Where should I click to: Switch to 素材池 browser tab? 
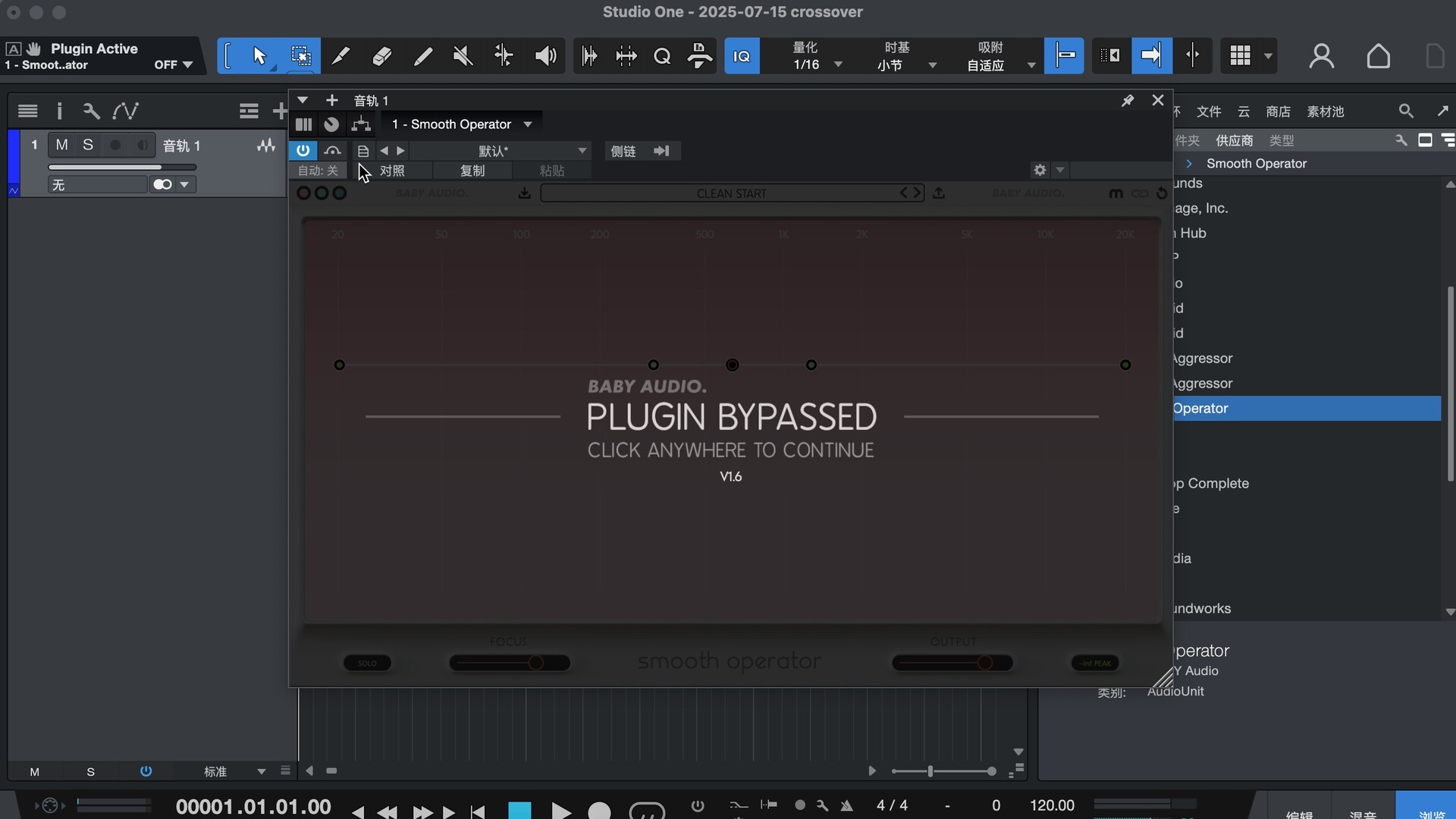1326,111
